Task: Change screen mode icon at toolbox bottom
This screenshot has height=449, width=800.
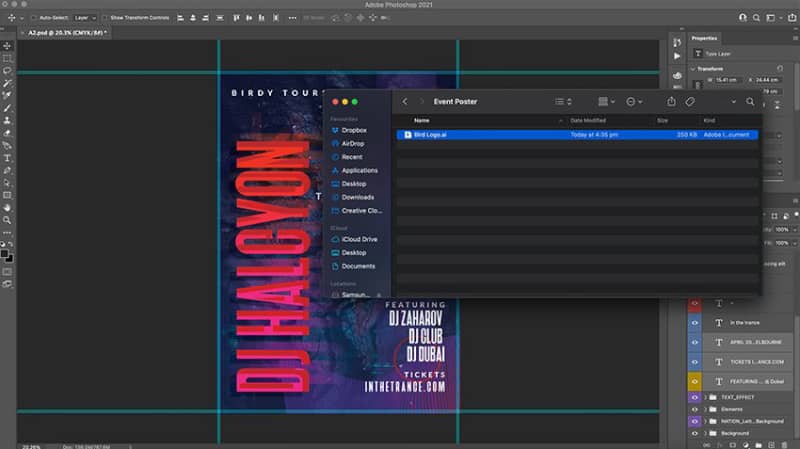Action: pos(7,284)
